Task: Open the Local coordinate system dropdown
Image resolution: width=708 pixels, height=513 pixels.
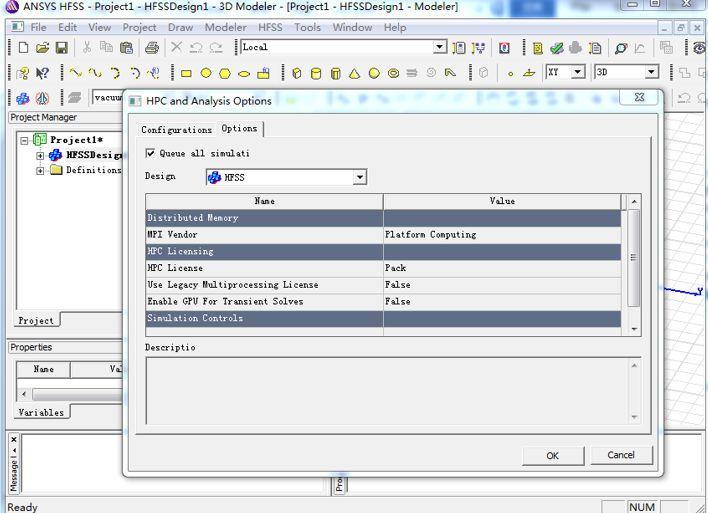Action: [x=439, y=47]
